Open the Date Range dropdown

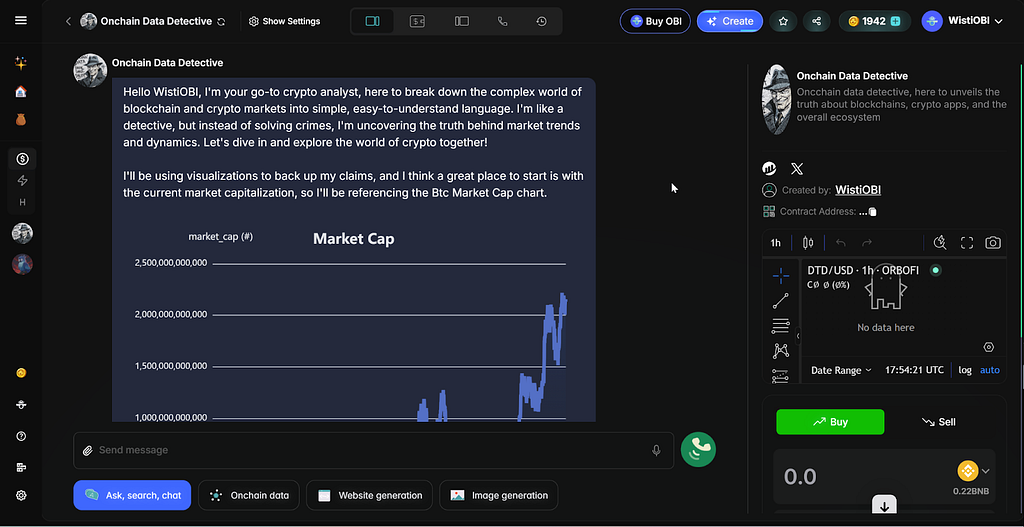(x=841, y=370)
